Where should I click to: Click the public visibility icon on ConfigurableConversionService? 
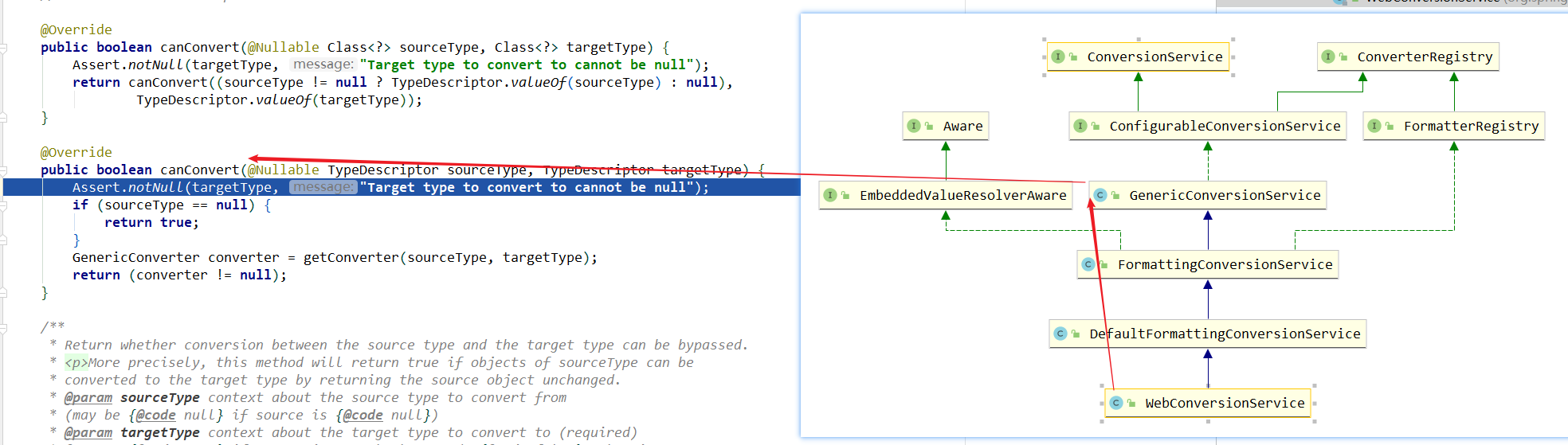click(x=1096, y=126)
